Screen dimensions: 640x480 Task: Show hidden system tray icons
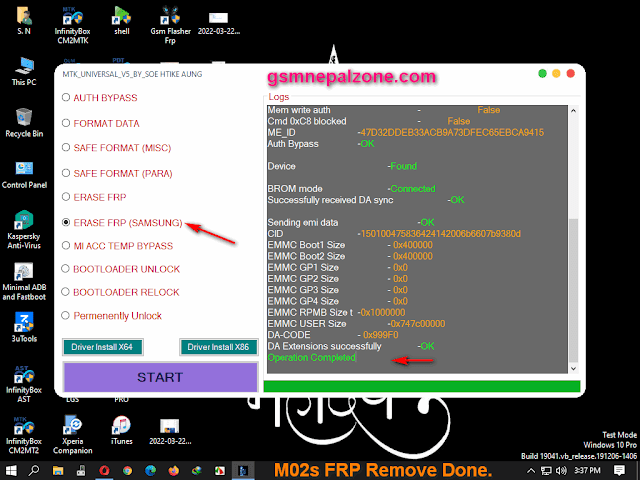click(531, 471)
